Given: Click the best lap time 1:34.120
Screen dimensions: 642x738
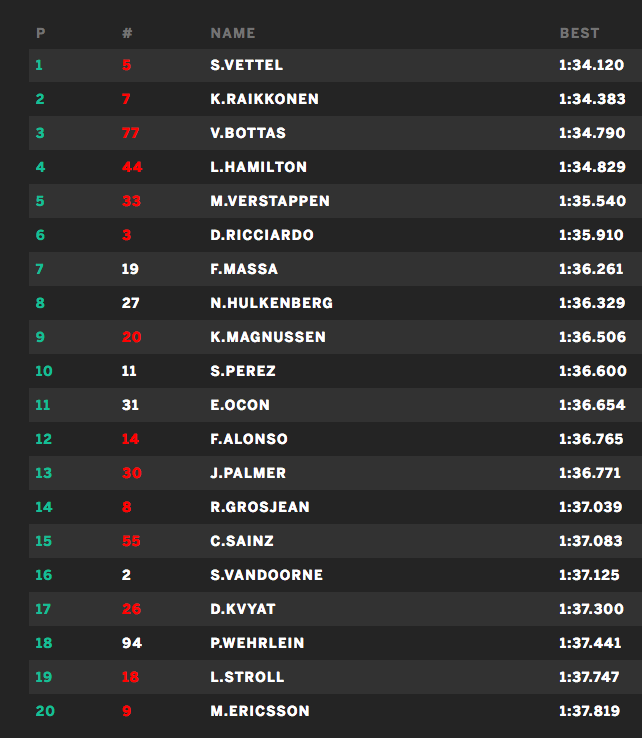Looking at the screenshot, I should (x=592, y=65).
